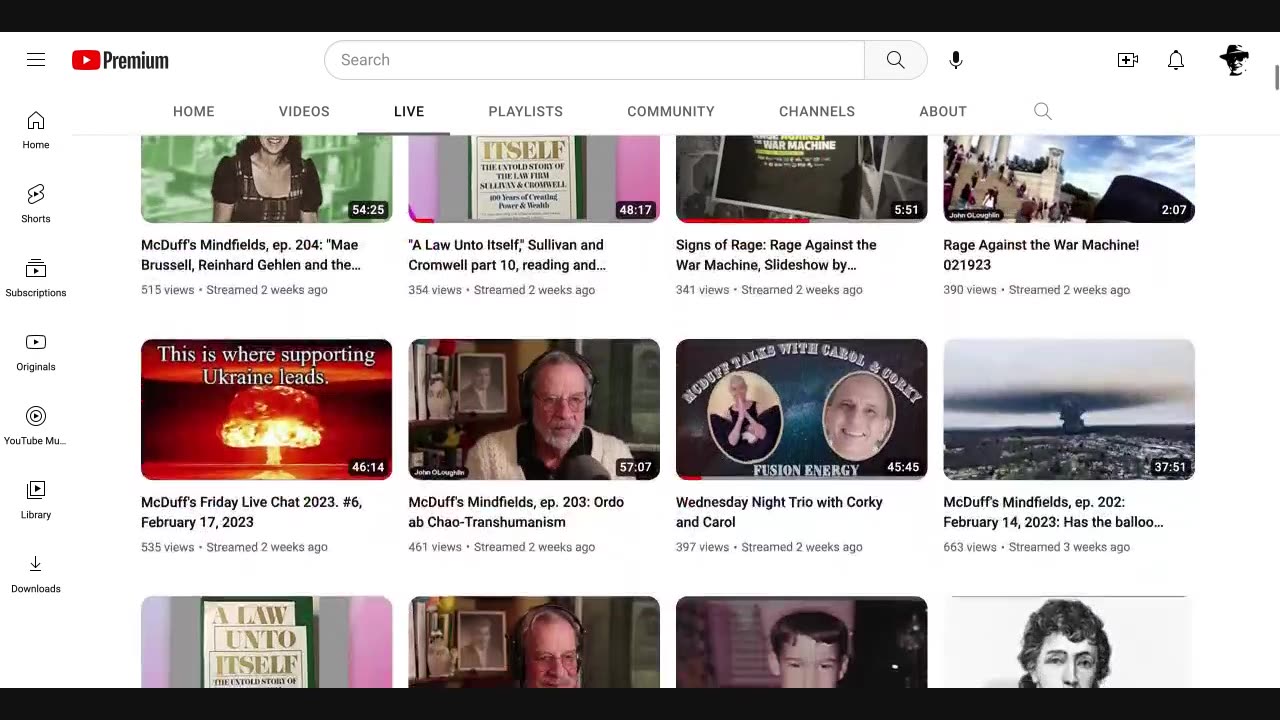Open Downloads in sidebar
This screenshot has width=1280, height=720.
click(36, 574)
